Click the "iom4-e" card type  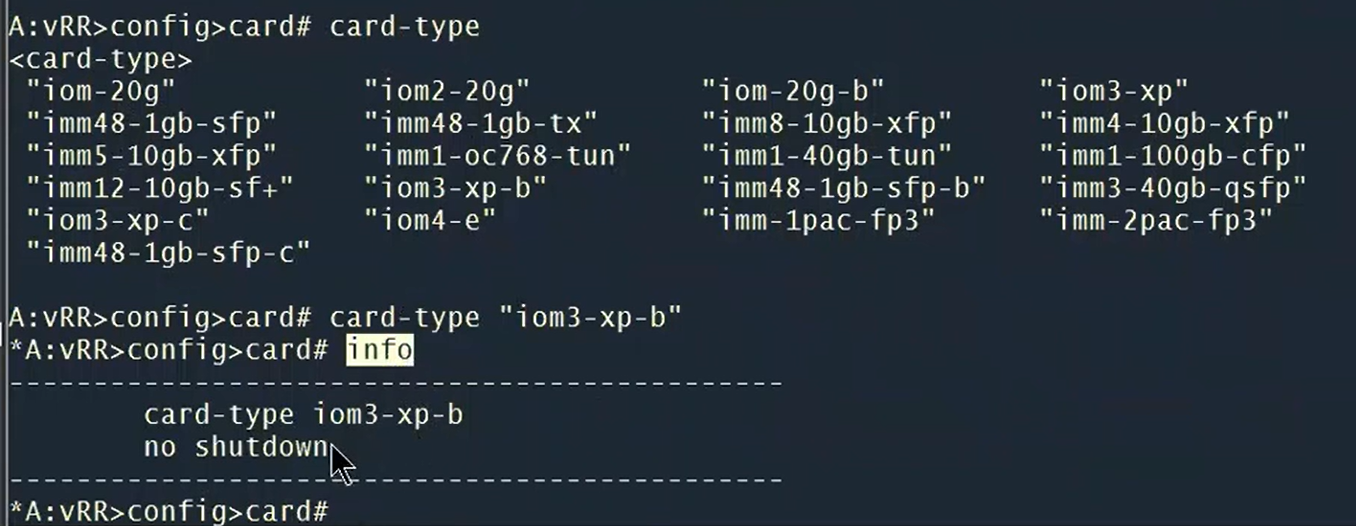tap(430, 219)
